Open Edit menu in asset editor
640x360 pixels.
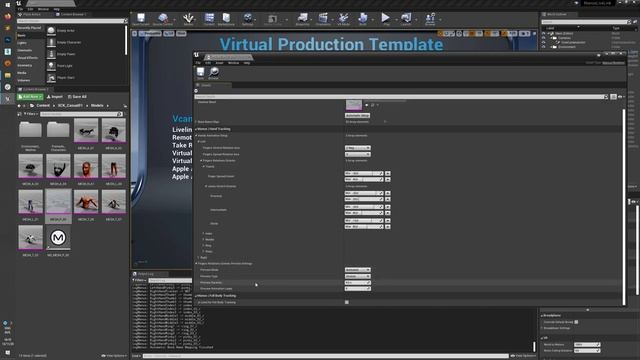click(x=208, y=63)
